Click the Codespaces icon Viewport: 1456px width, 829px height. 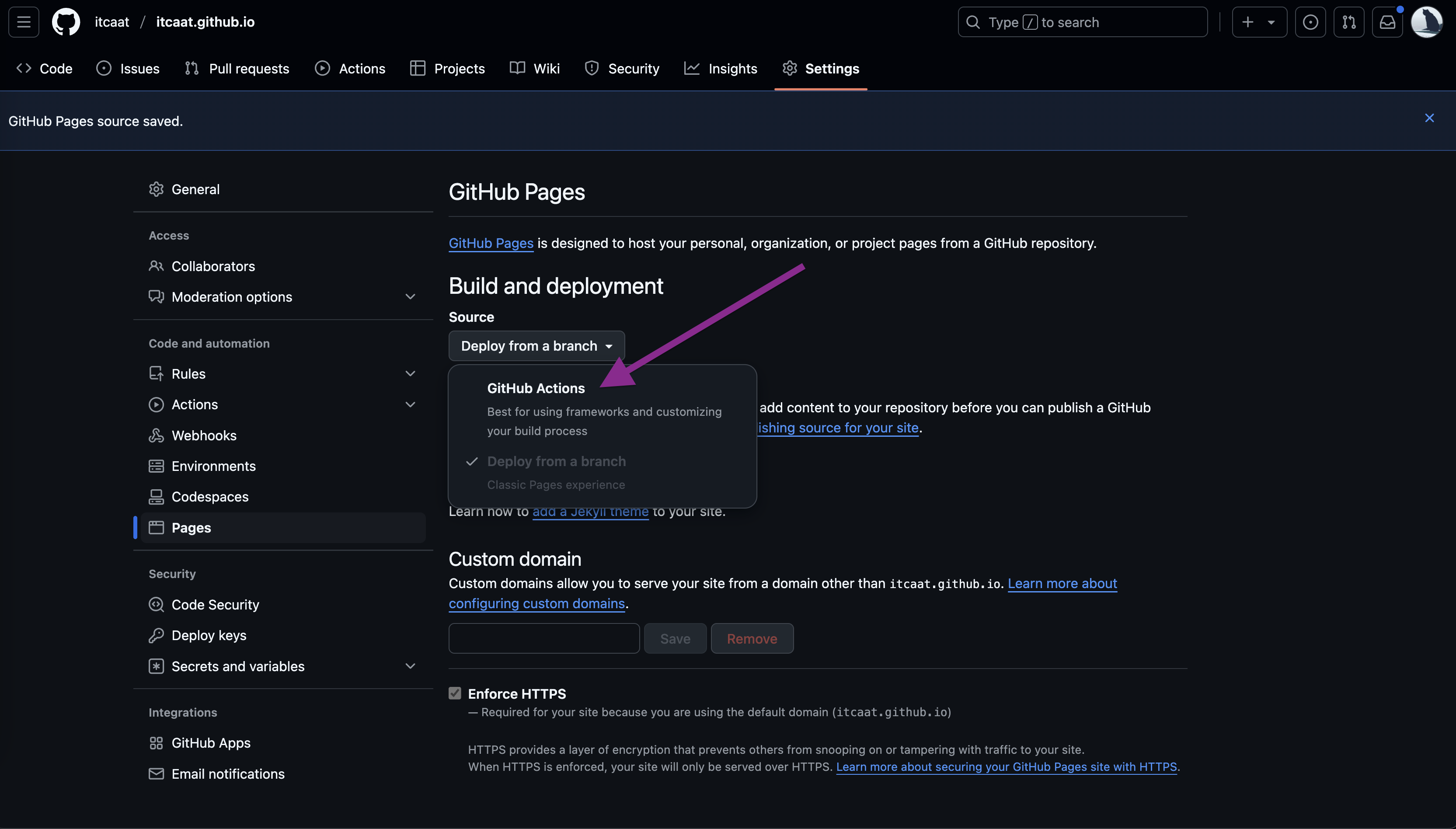click(x=156, y=497)
